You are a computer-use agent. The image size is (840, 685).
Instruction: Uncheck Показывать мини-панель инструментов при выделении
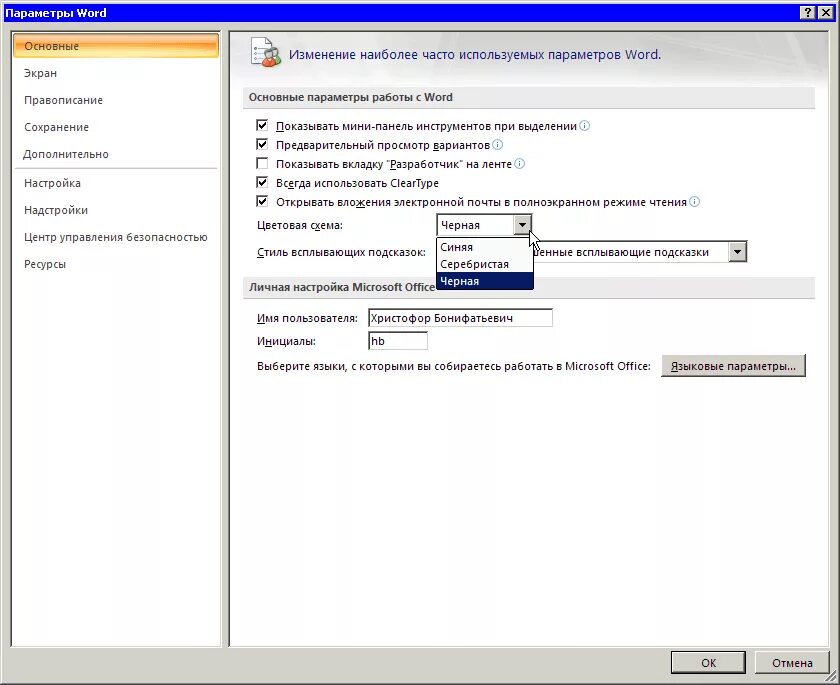[x=262, y=126]
